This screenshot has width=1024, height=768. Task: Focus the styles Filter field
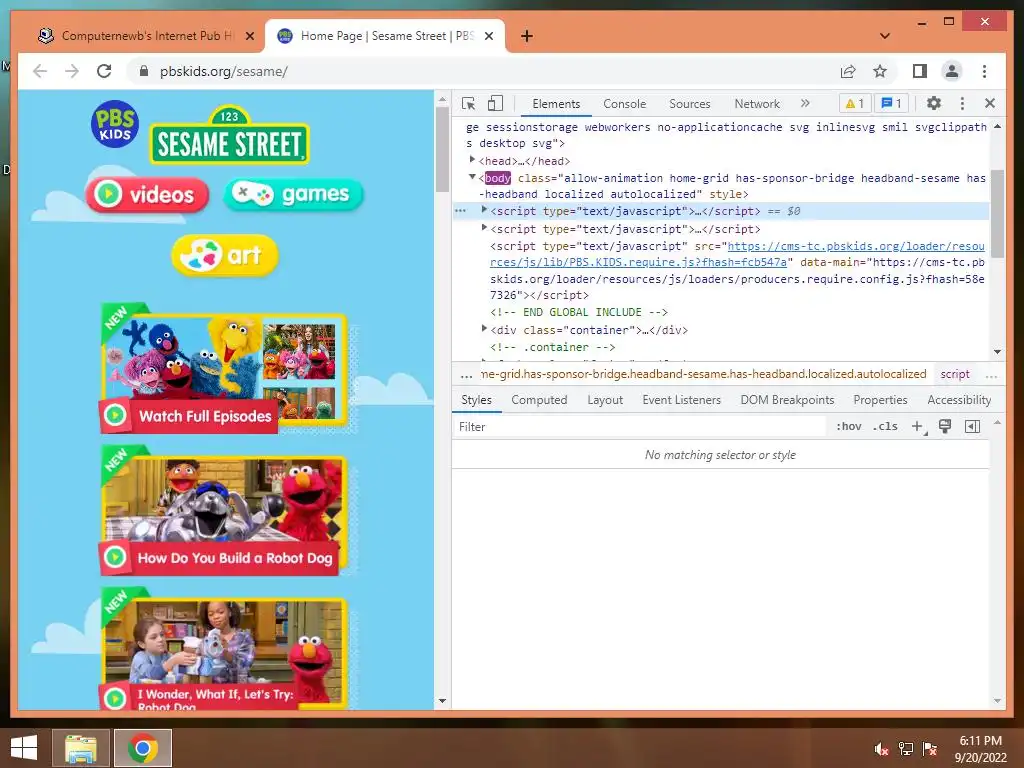click(x=640, y=426)
